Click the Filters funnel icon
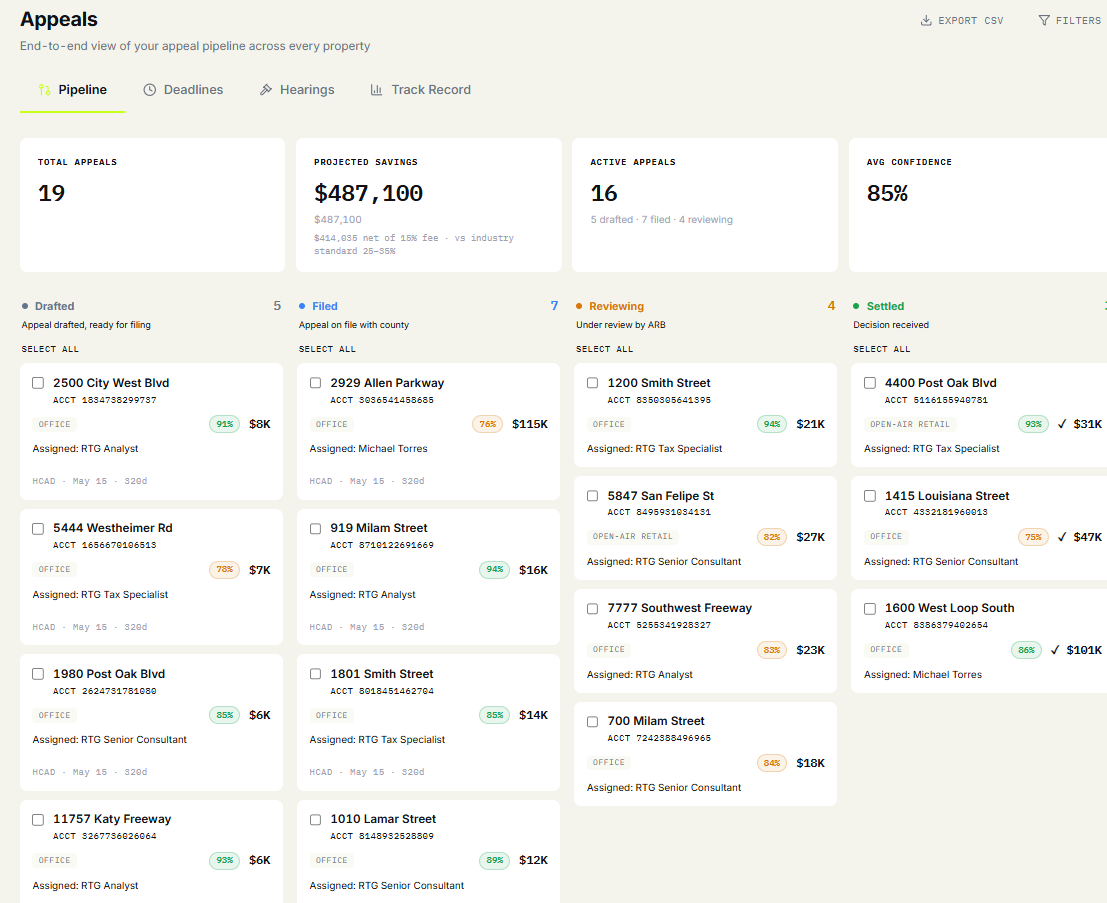Viewport: 1107px width, 903px height. [1043, 20]
